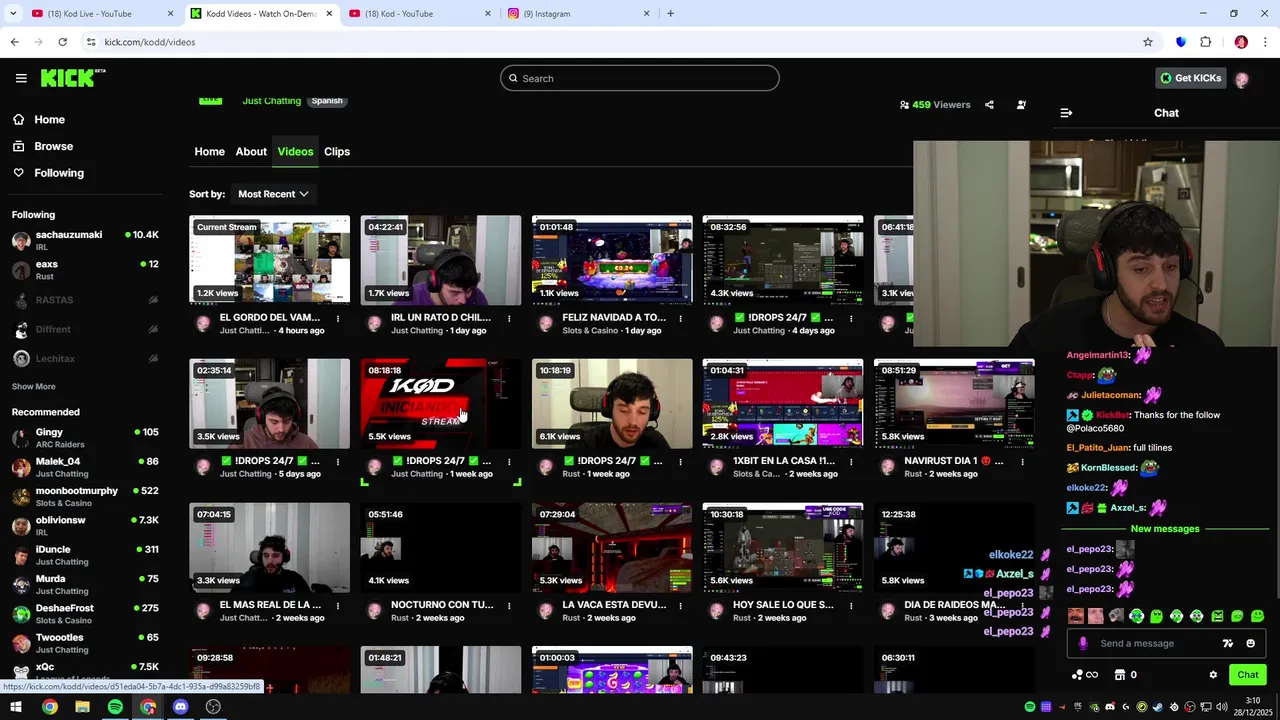Open options menu for NOCTURNO CON TU video

pos(509,606)
